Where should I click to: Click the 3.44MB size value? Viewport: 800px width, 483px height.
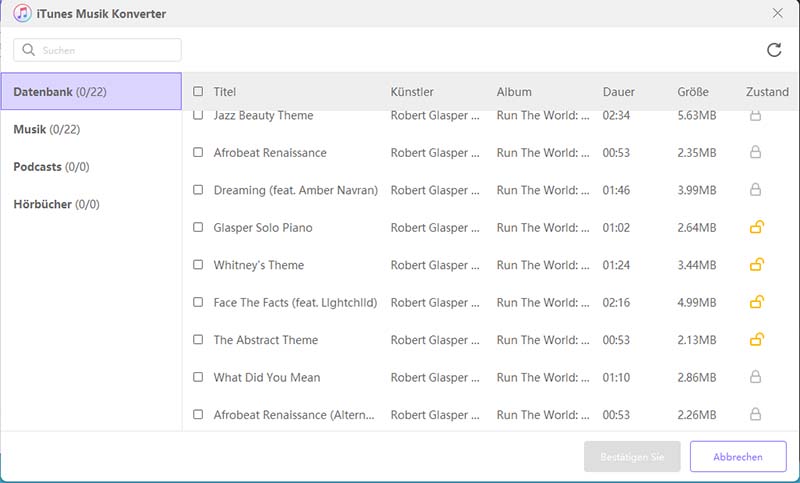pos(697,265)
